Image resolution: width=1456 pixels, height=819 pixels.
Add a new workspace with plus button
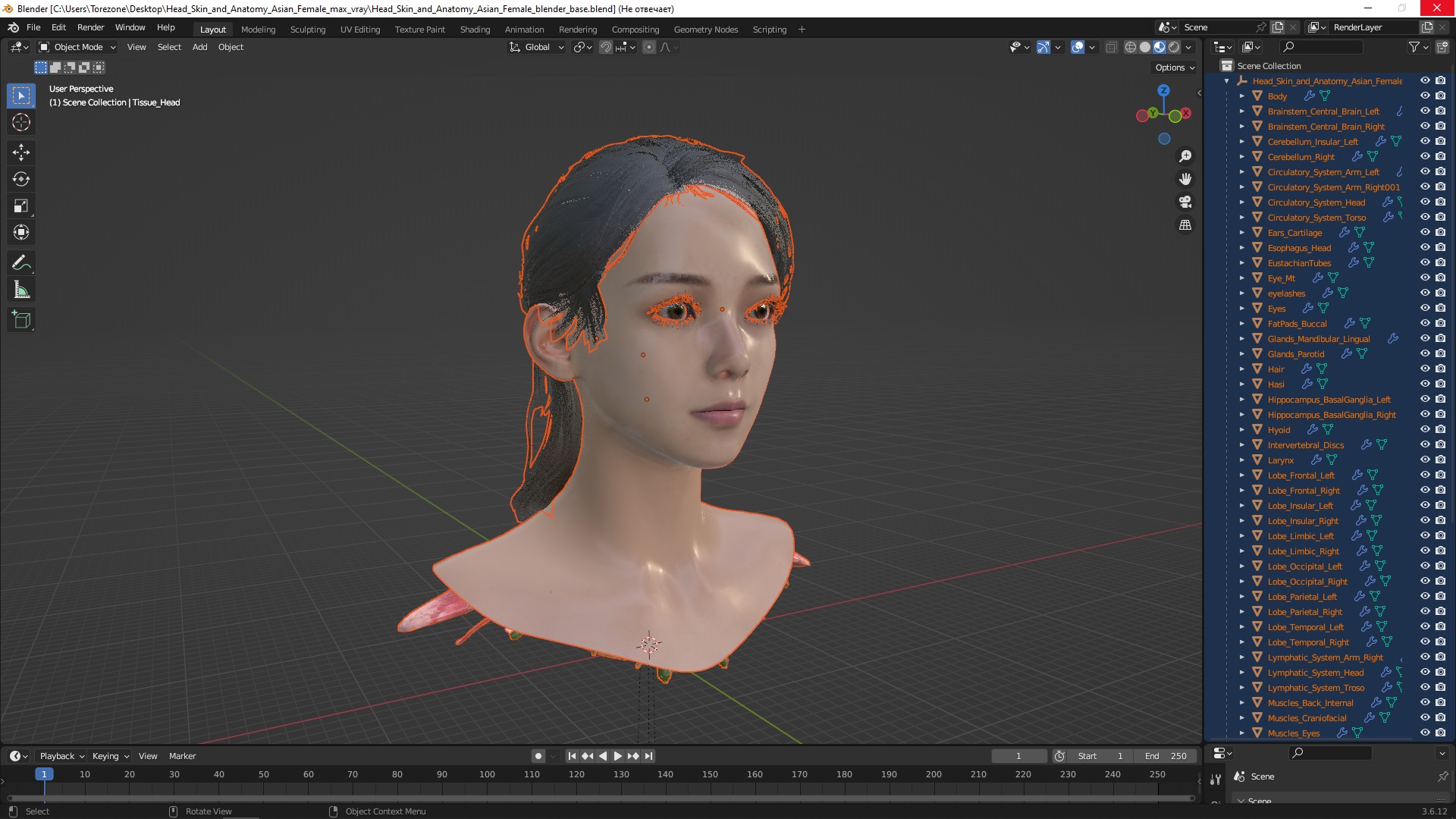coord(802,30)
